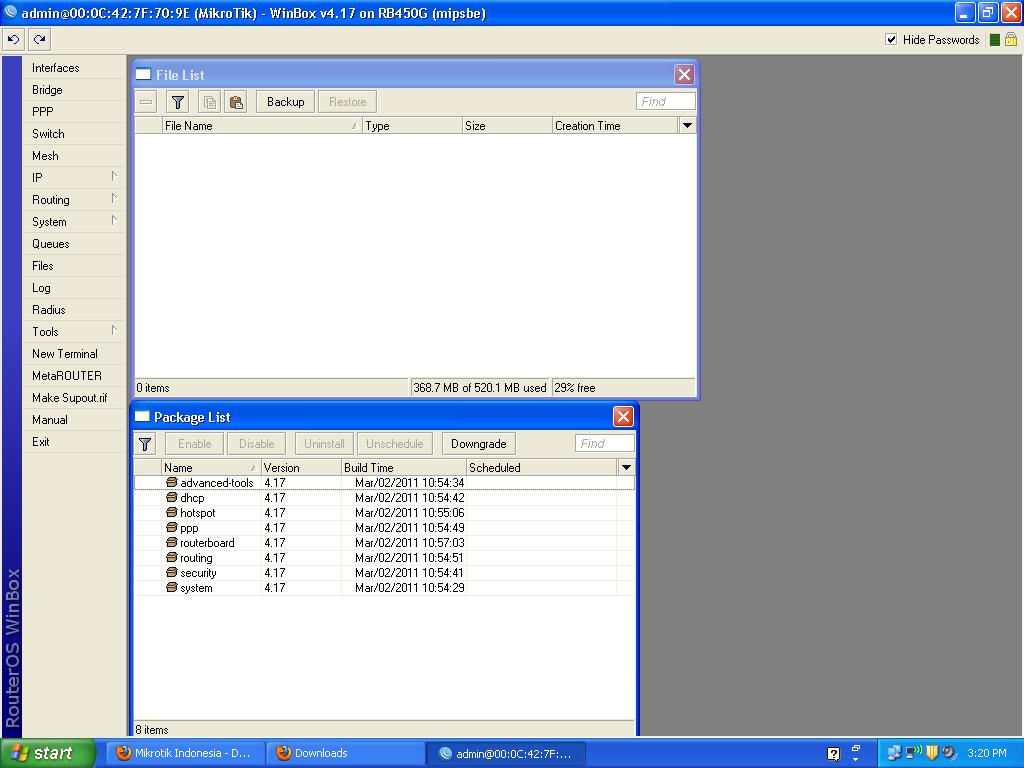
Task: Click the Find field in File List
Action: tap(665, 101)
